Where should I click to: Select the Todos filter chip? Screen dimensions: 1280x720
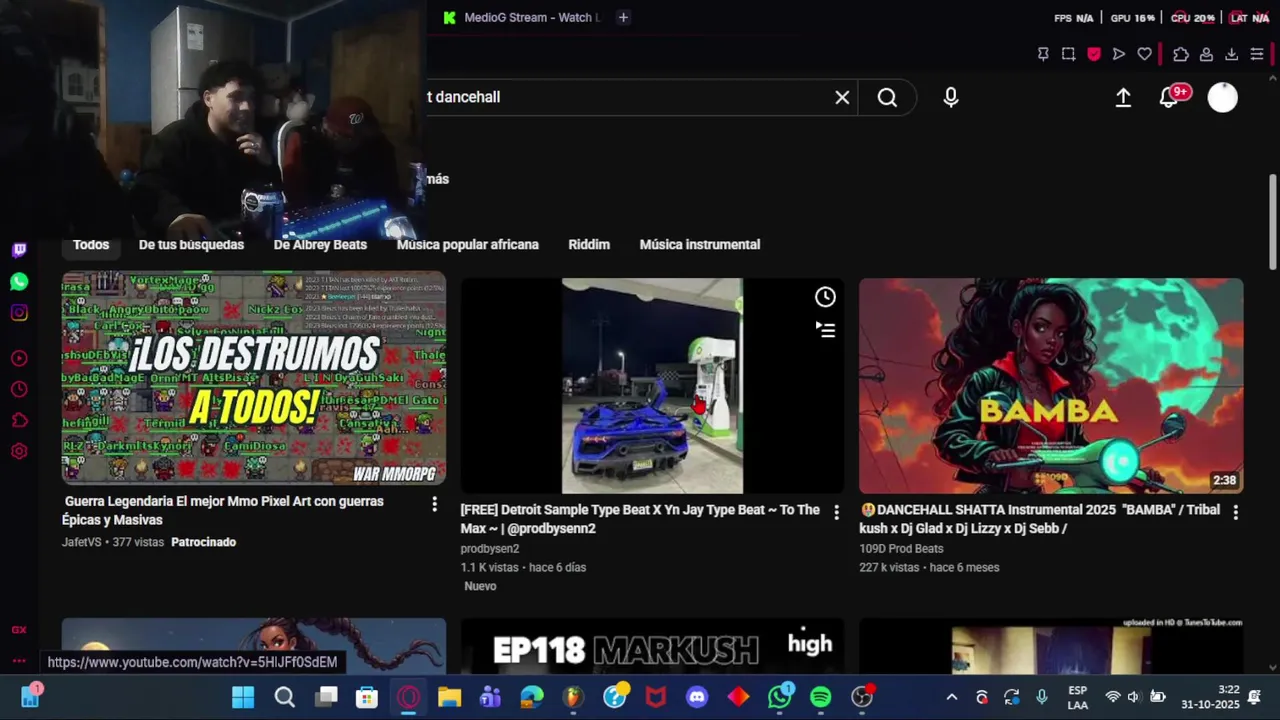[91, 244]
